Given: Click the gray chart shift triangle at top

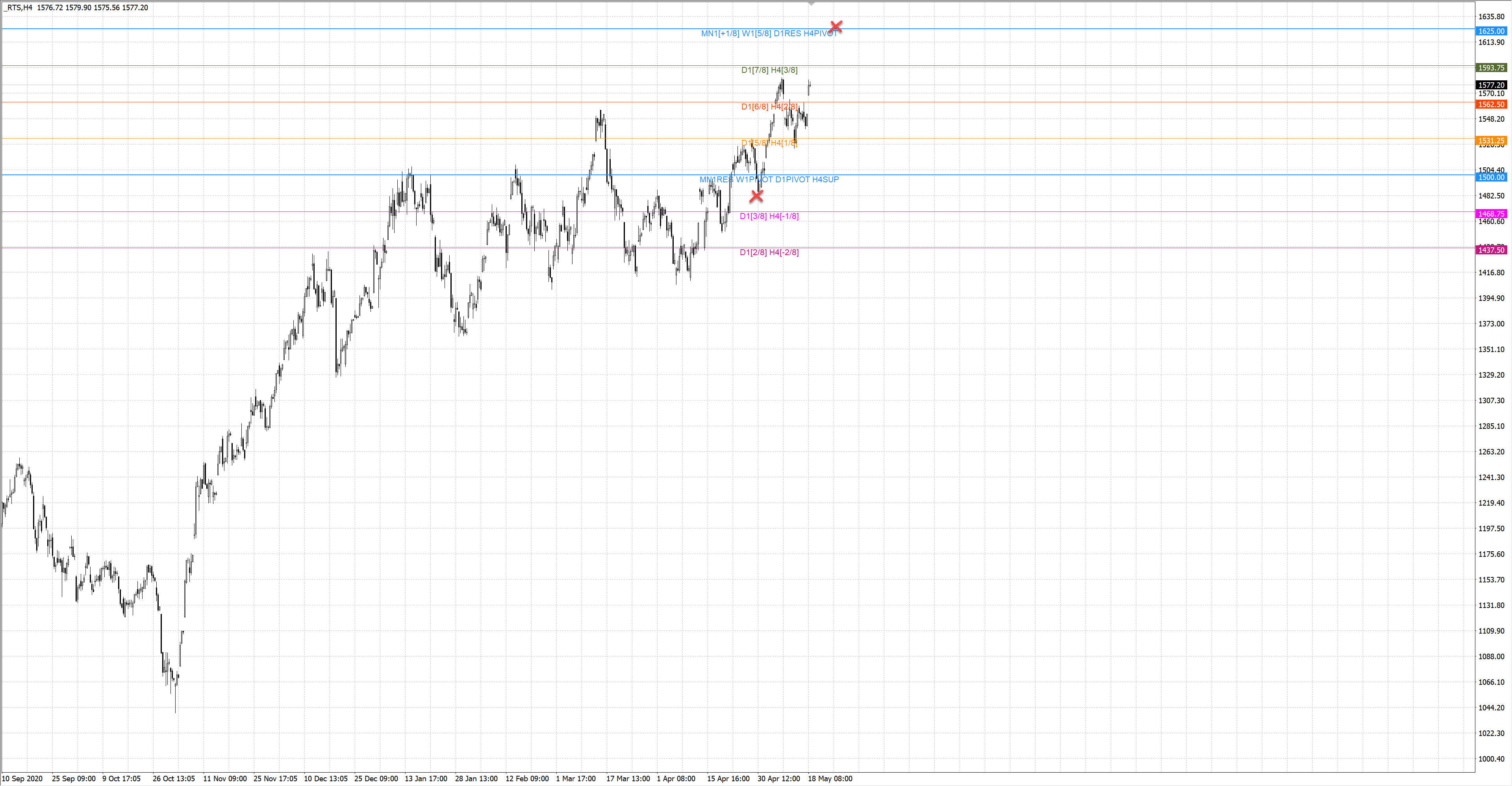Looking at the screenshot, I should pyautogui.click(x=811, y=4).
